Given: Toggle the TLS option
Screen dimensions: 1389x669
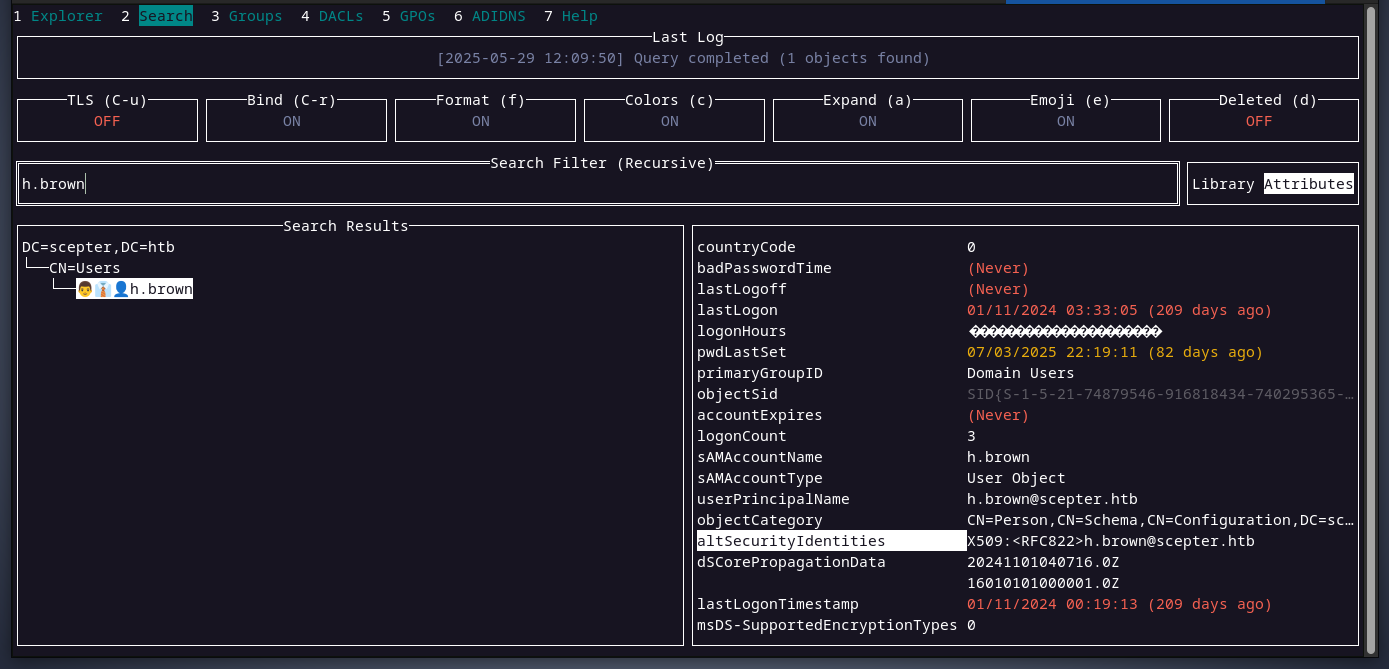Looking at the screenshot, I should click(107, 121).
